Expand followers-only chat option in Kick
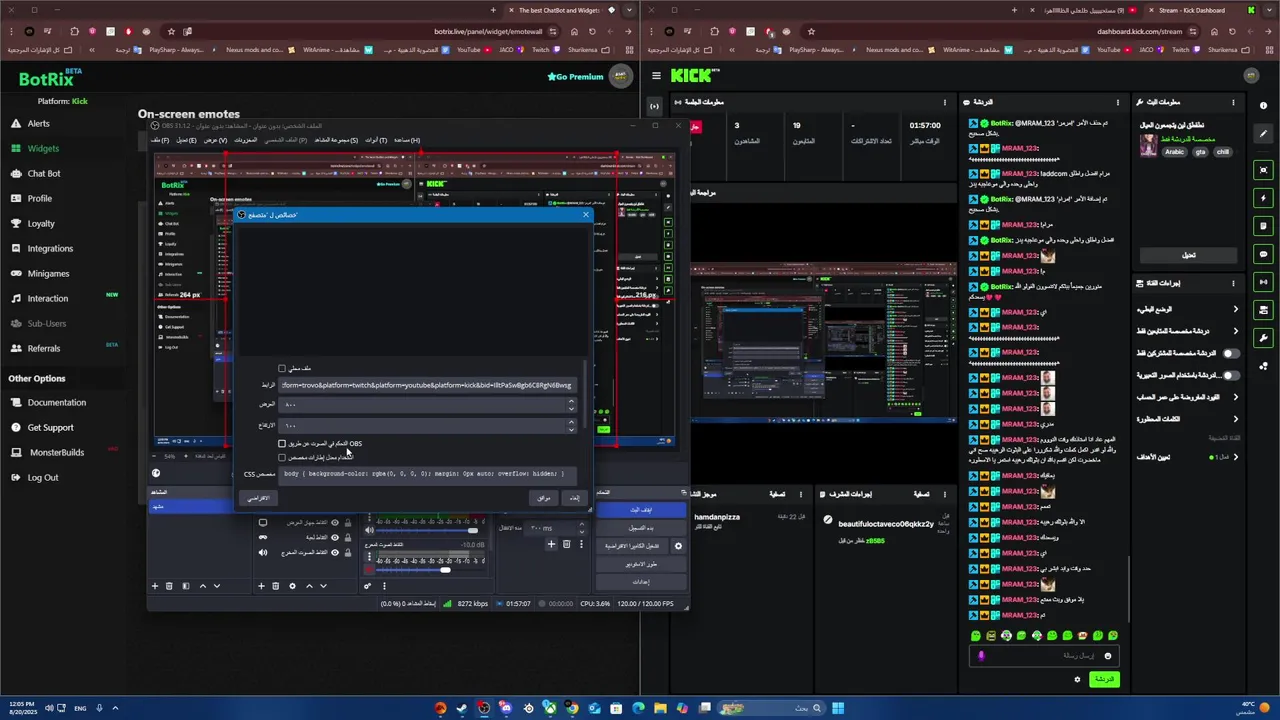This screenshot has height=720, width=1280. (1235, 331)
